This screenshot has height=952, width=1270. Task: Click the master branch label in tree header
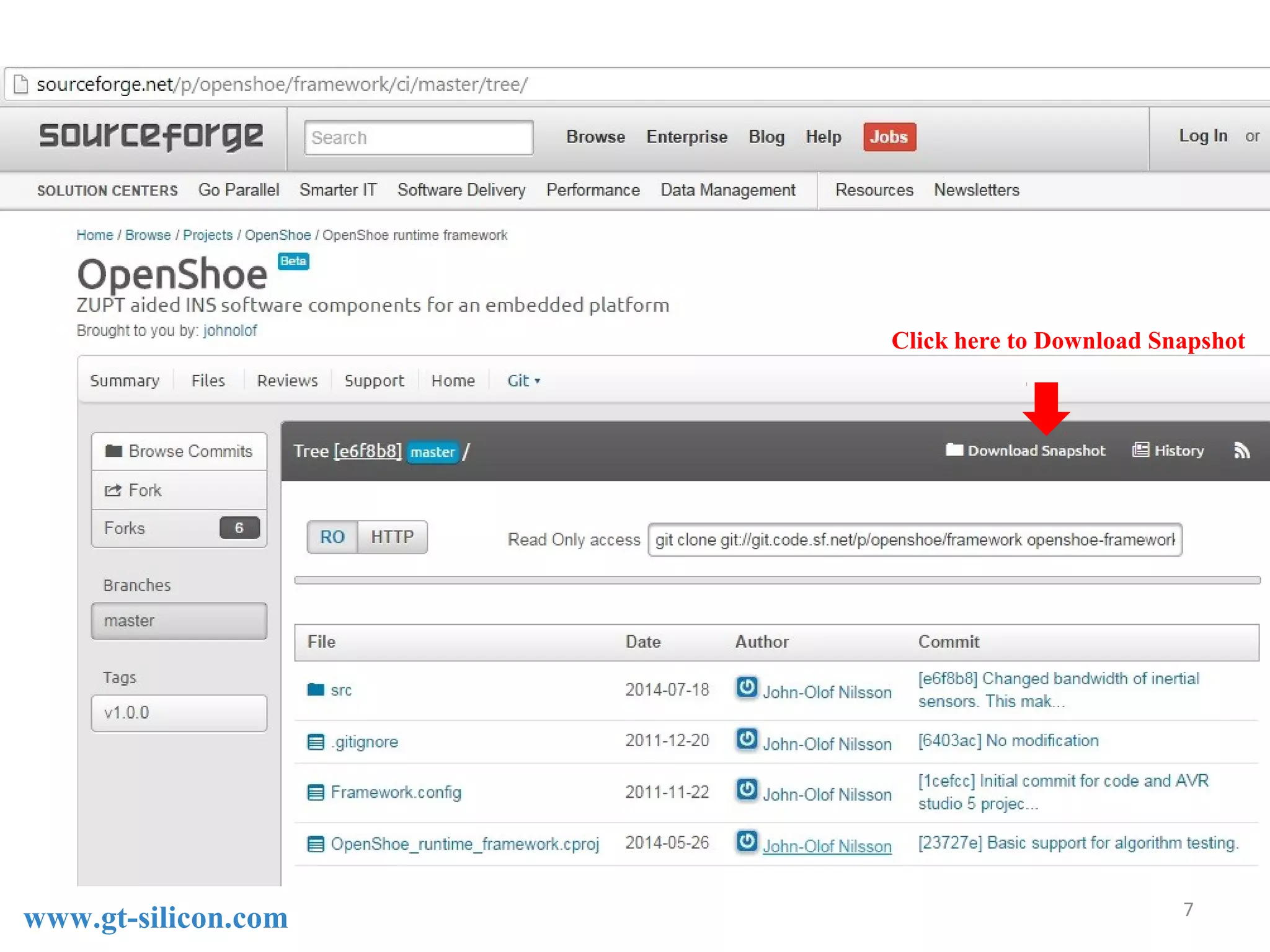432,452
